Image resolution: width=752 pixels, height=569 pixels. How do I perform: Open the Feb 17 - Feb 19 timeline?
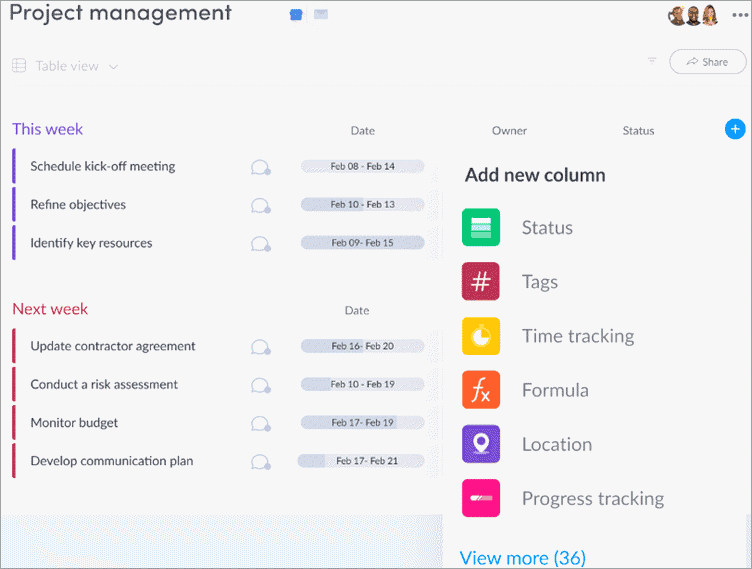[x=363, y=423]
